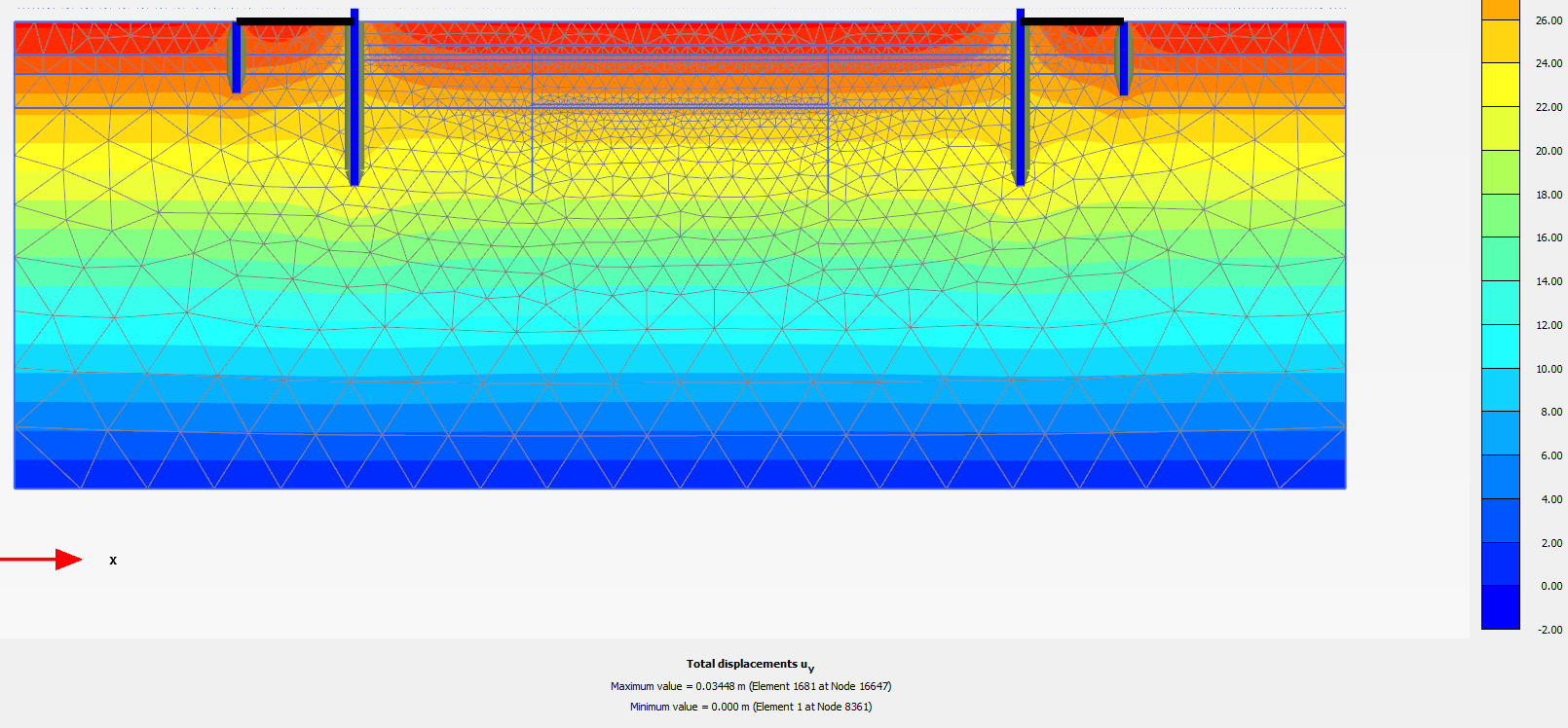Viewport: 1568px width, 728px height.
Task: Click the Maximum value 0.03448 m line
Action: click(x=751, y=686)
